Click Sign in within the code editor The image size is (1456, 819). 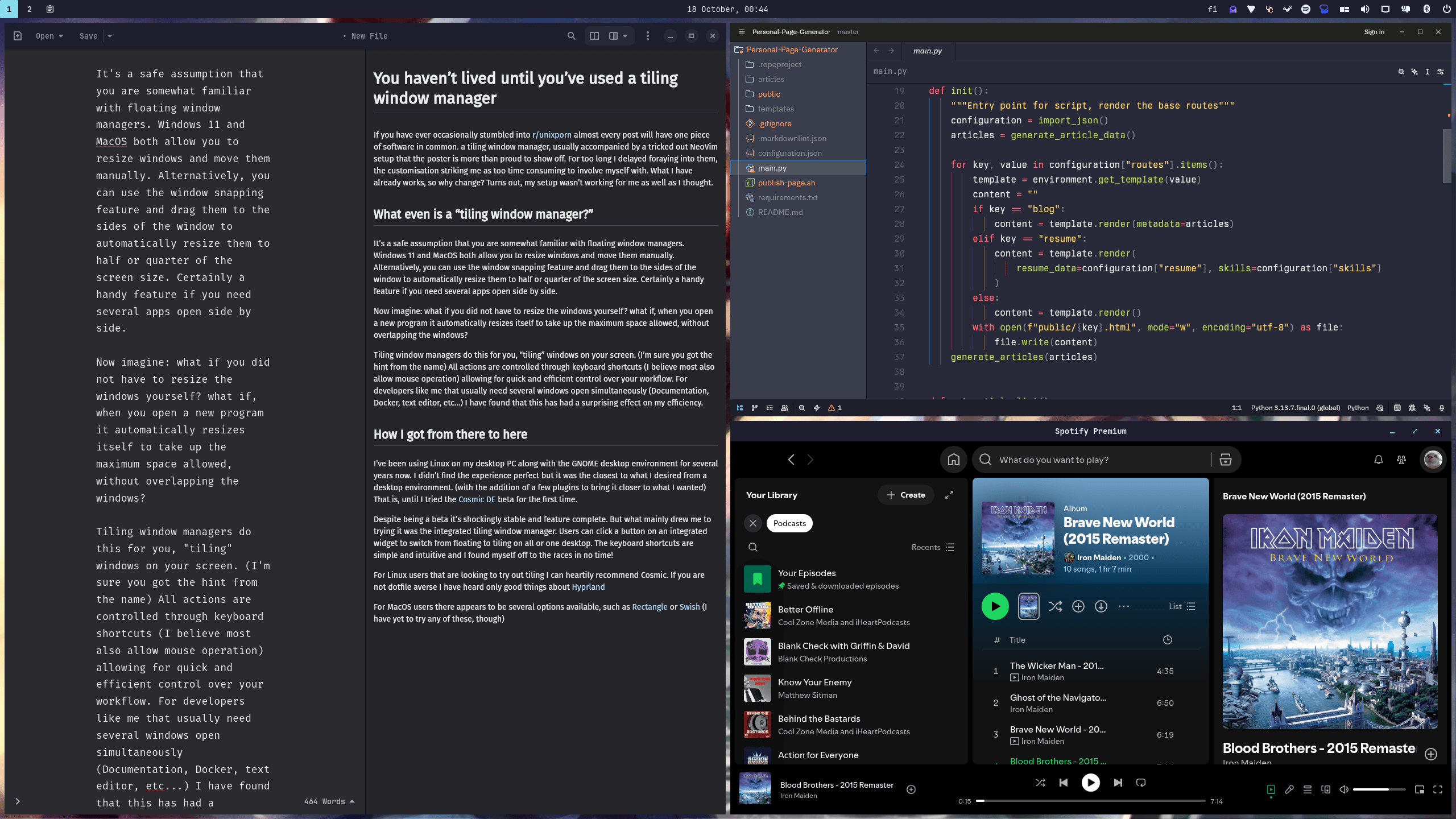click(1375, 32)
